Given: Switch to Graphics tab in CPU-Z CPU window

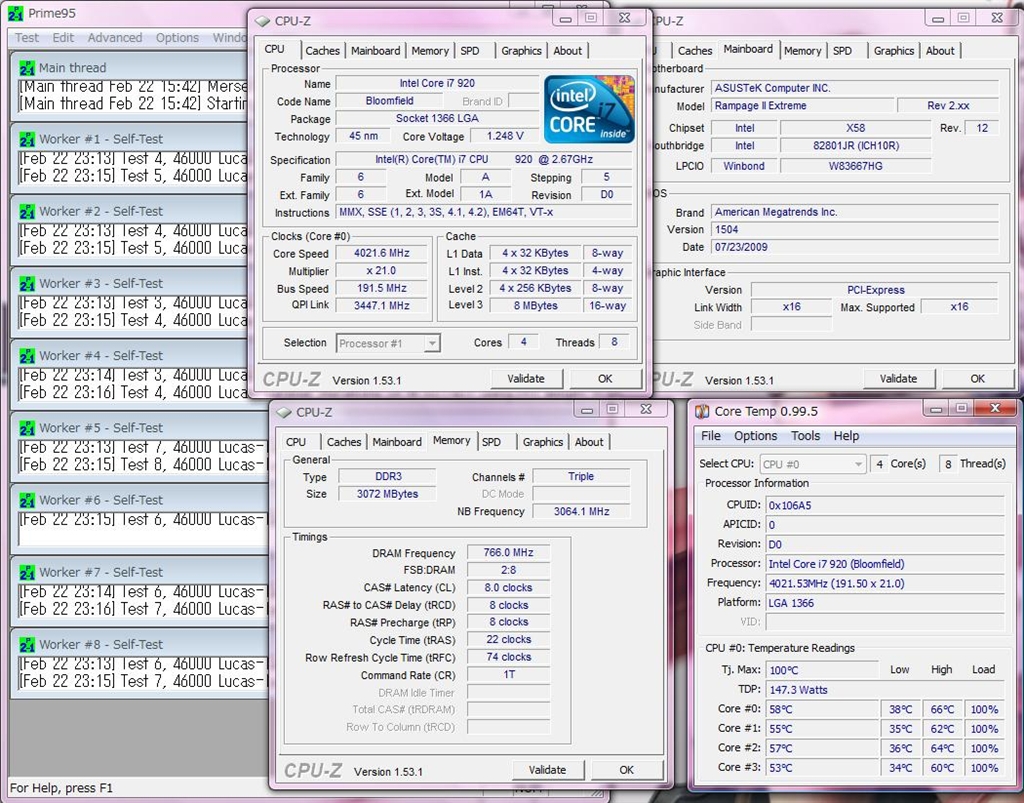Looking at the screenshot, I should coord(521,51).
